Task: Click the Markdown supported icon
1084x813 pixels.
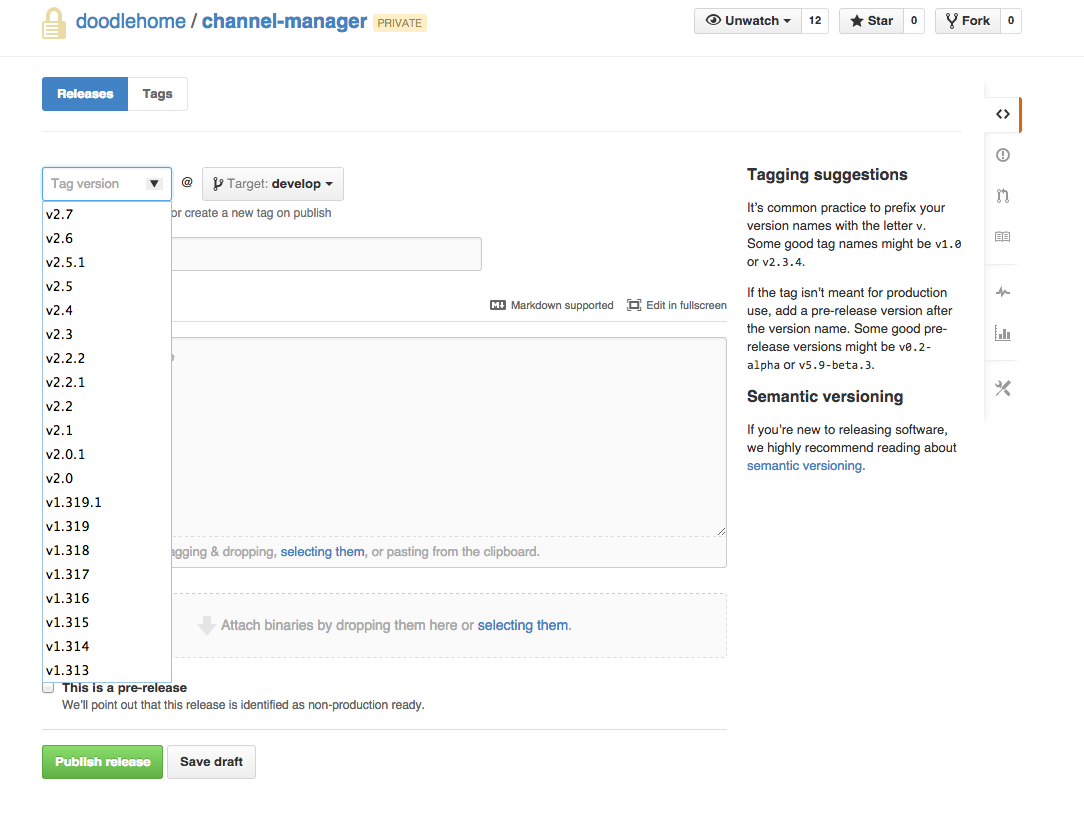Action: (x=498, y=305)
